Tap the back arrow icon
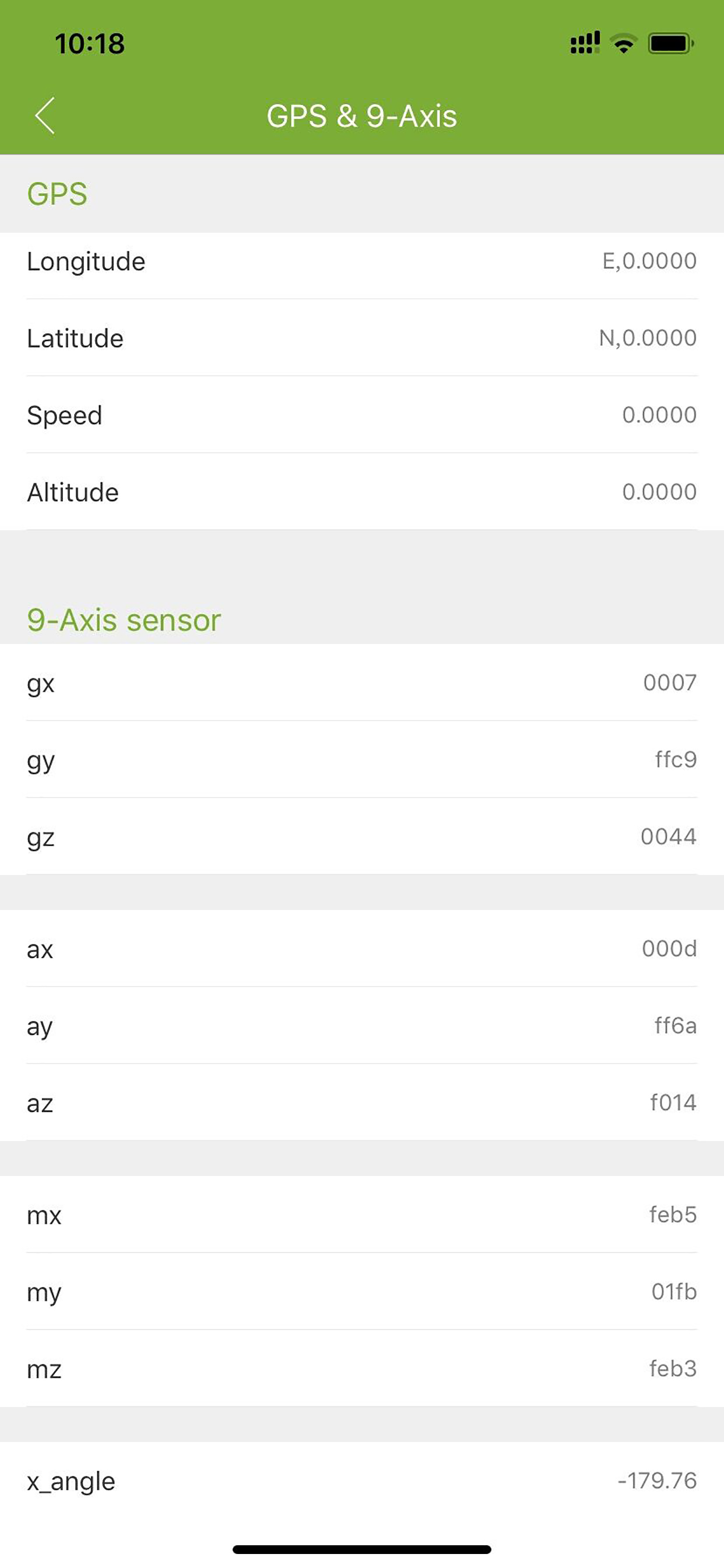Screen dimensions: 724x1568 45,115
